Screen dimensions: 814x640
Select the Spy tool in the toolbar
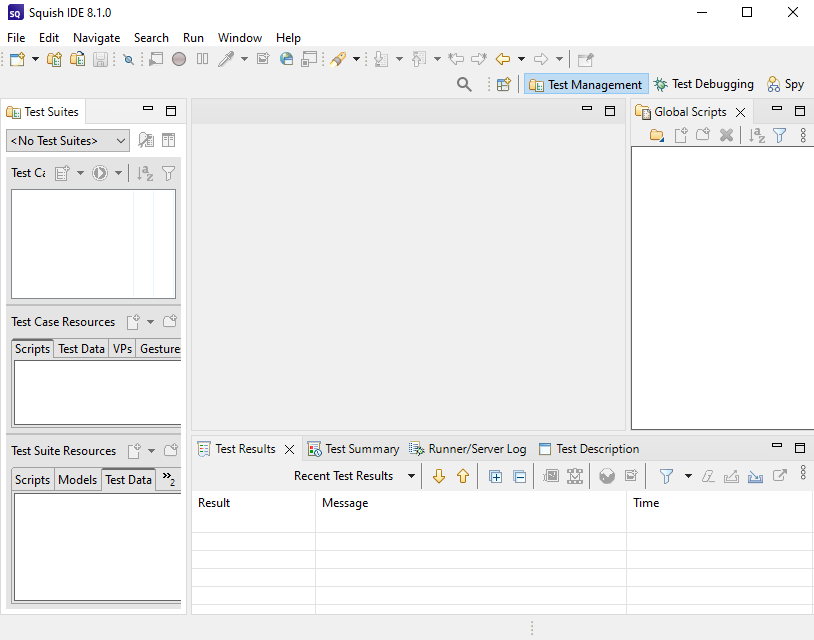coord(786,84)
